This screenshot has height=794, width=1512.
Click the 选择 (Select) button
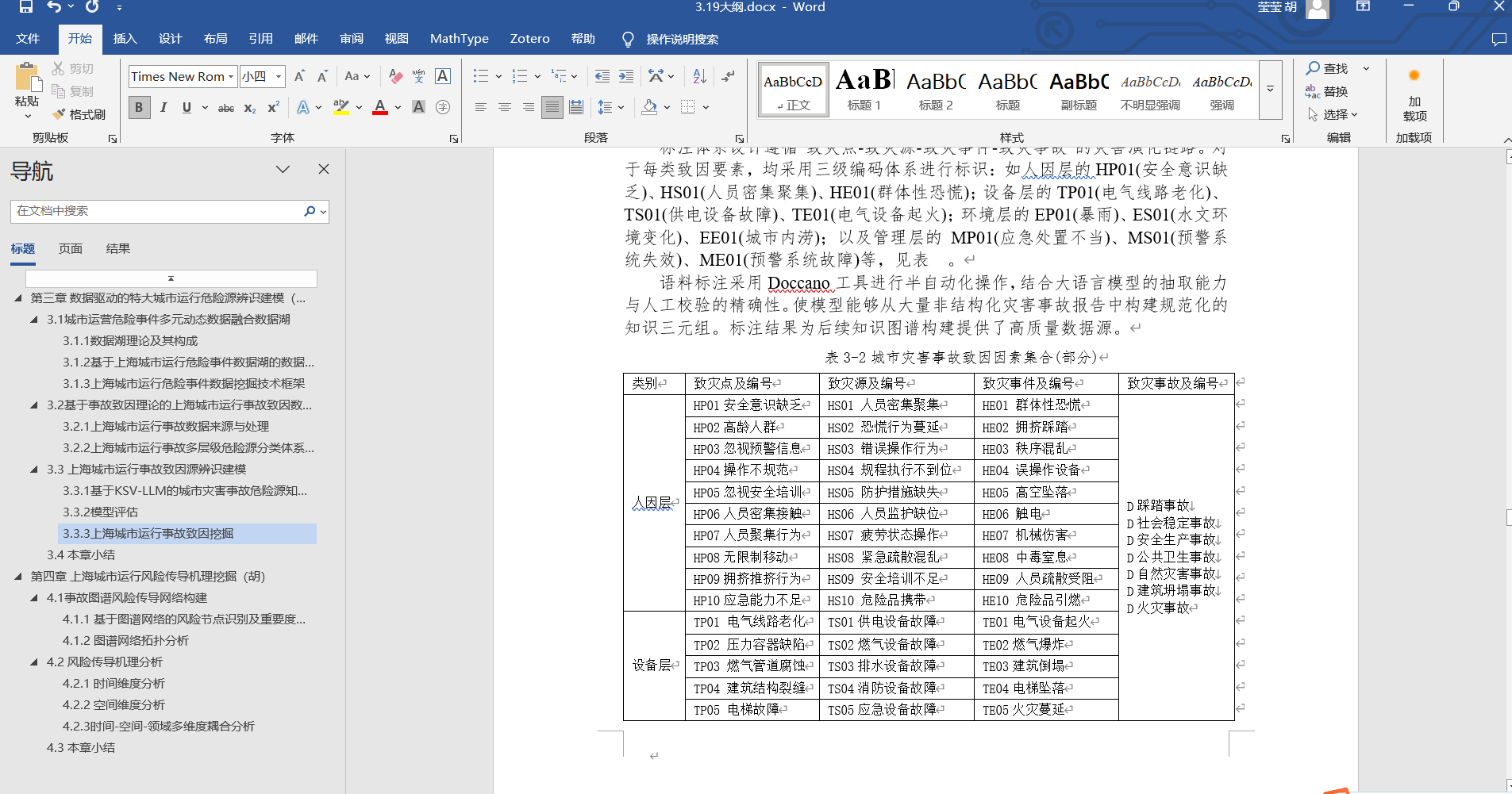pos(1333,114)
